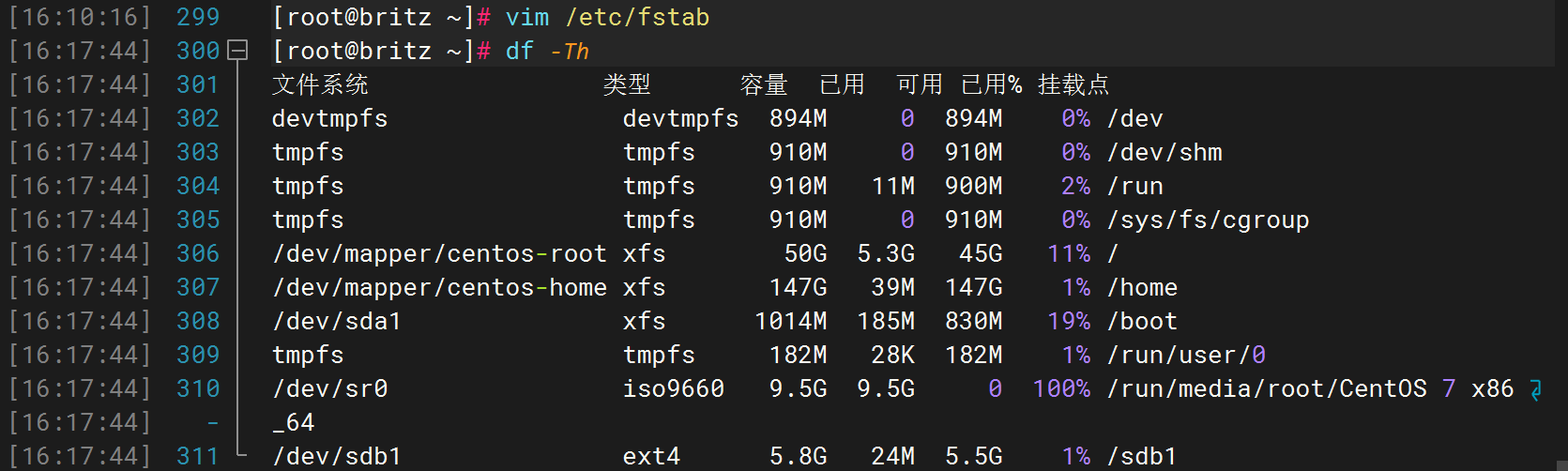Click the 900M available value on /run row
Image resolution: width=1568 pixels, height=471 pixels.
coord(973,186)
